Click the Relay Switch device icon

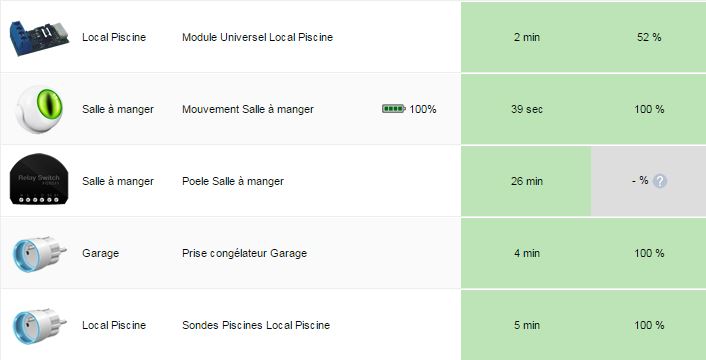click(x=39, y=179)
